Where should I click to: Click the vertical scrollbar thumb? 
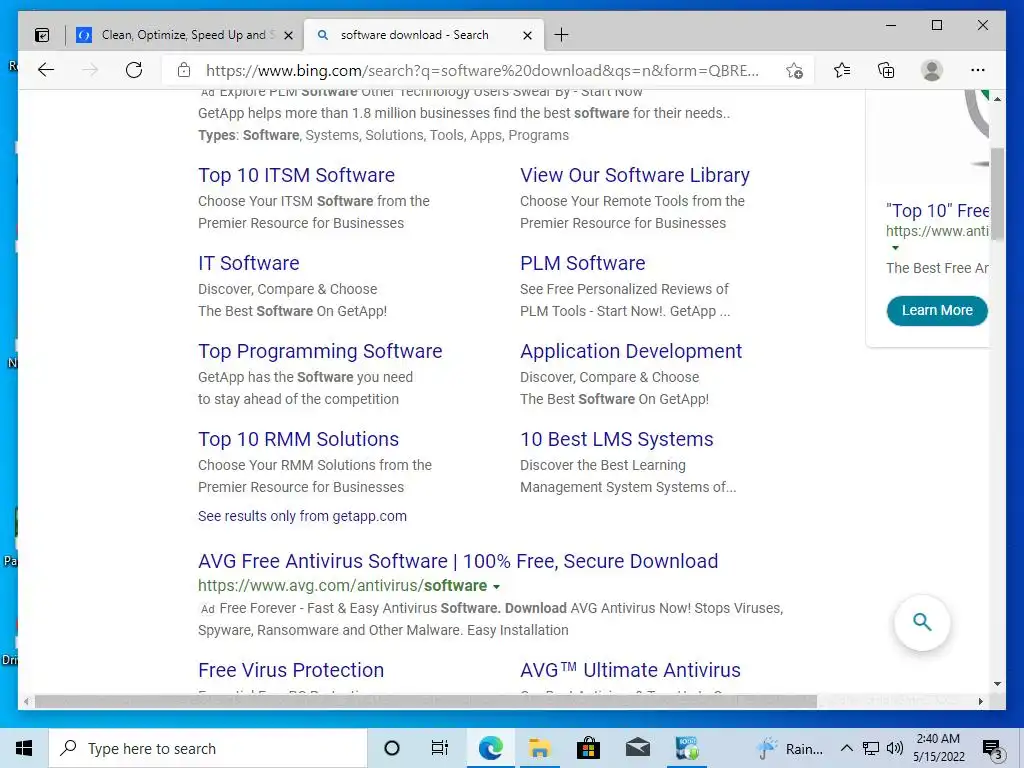[997, 195]
